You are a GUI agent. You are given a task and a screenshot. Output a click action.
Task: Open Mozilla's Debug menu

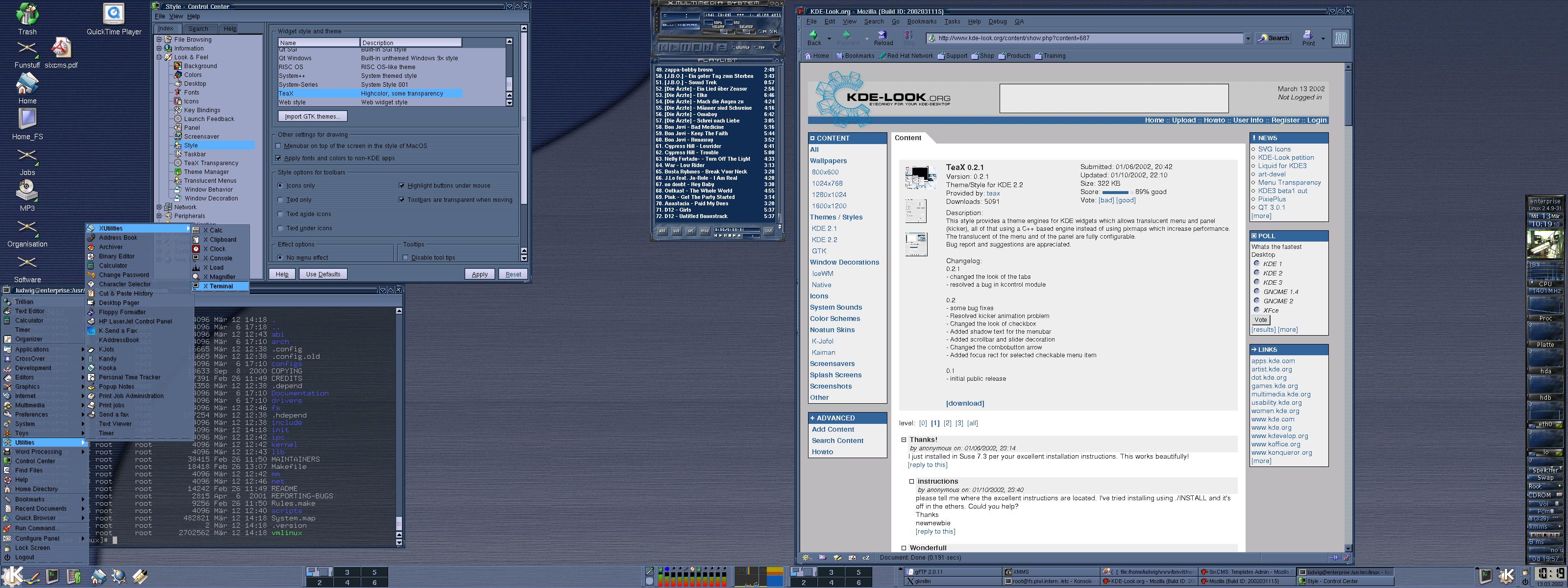997,21
